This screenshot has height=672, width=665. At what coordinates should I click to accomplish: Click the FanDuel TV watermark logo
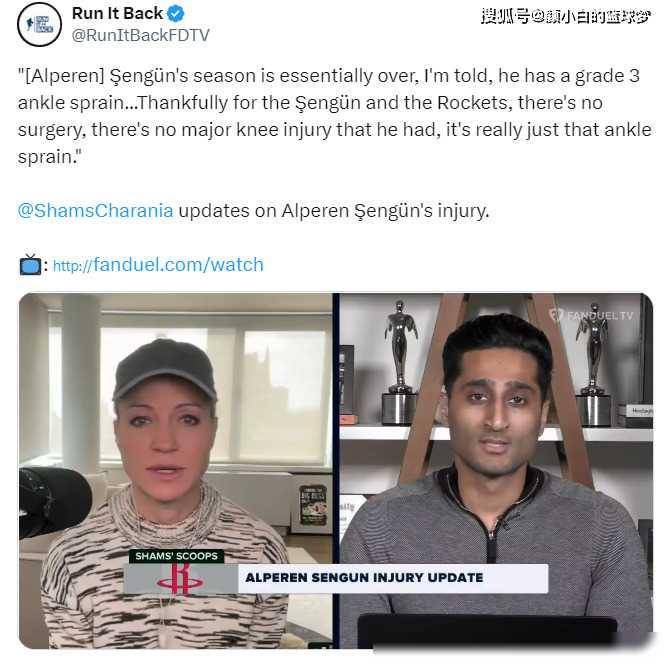[x=591, y=316]
